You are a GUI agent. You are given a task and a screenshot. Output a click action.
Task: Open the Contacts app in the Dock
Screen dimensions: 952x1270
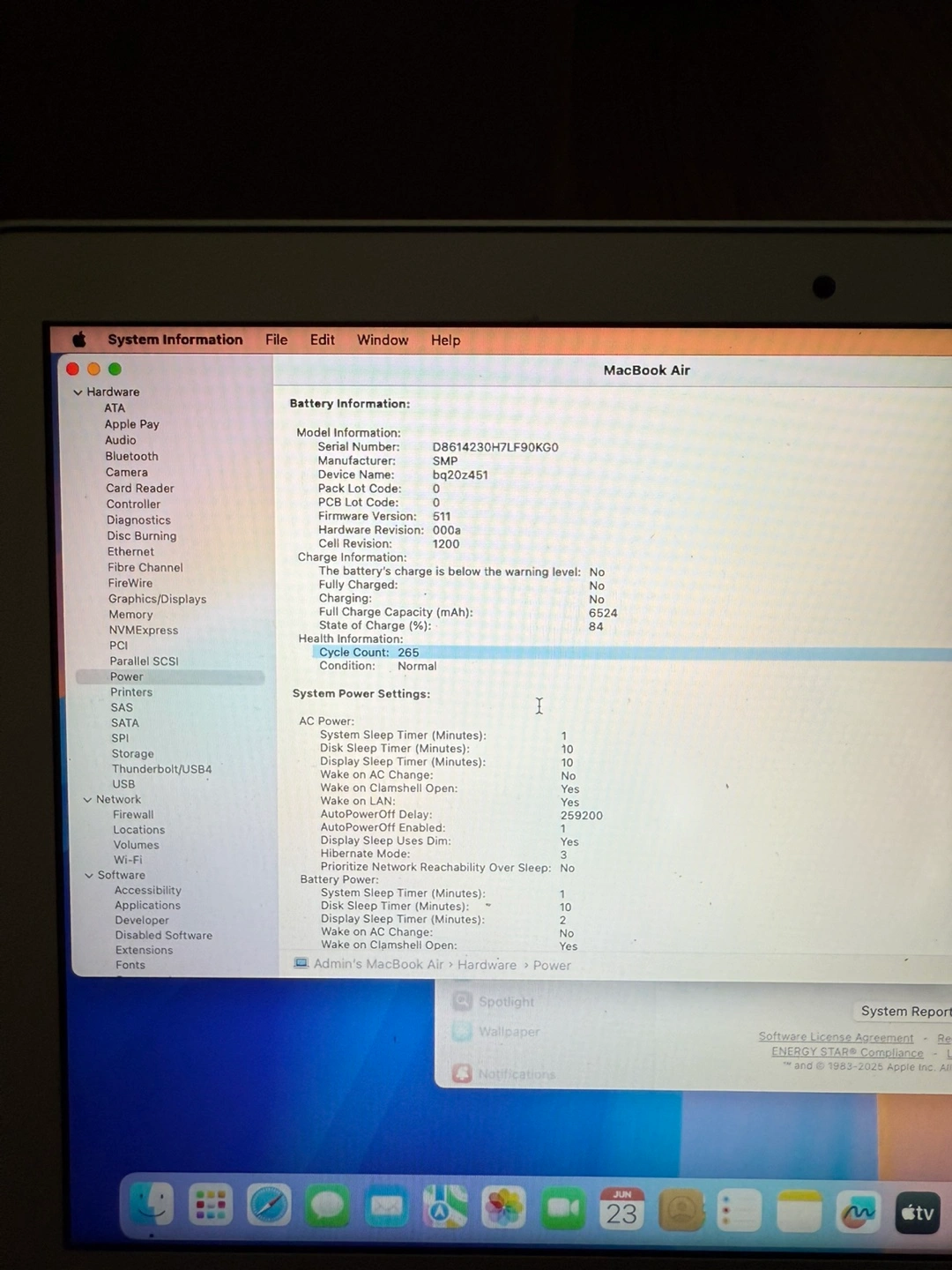[x=681, y=1210]
